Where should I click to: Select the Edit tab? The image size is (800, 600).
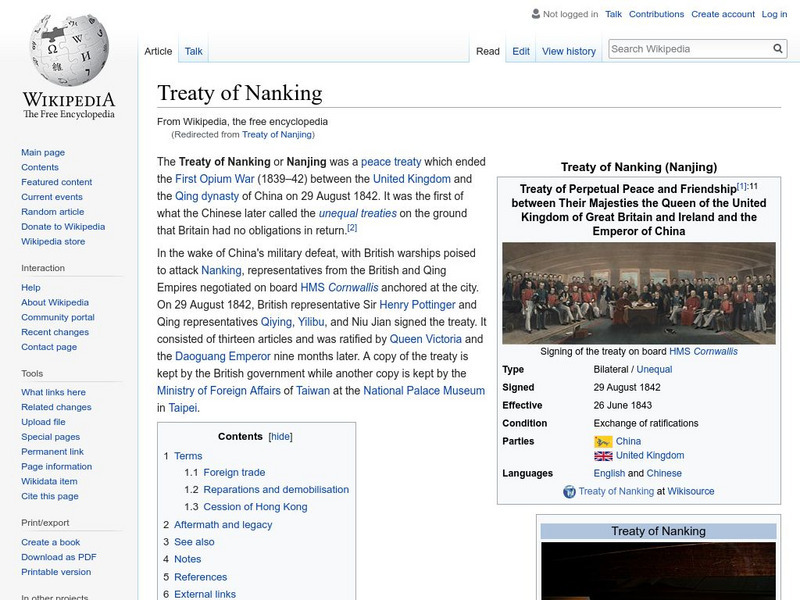click(x=521, y=51)
